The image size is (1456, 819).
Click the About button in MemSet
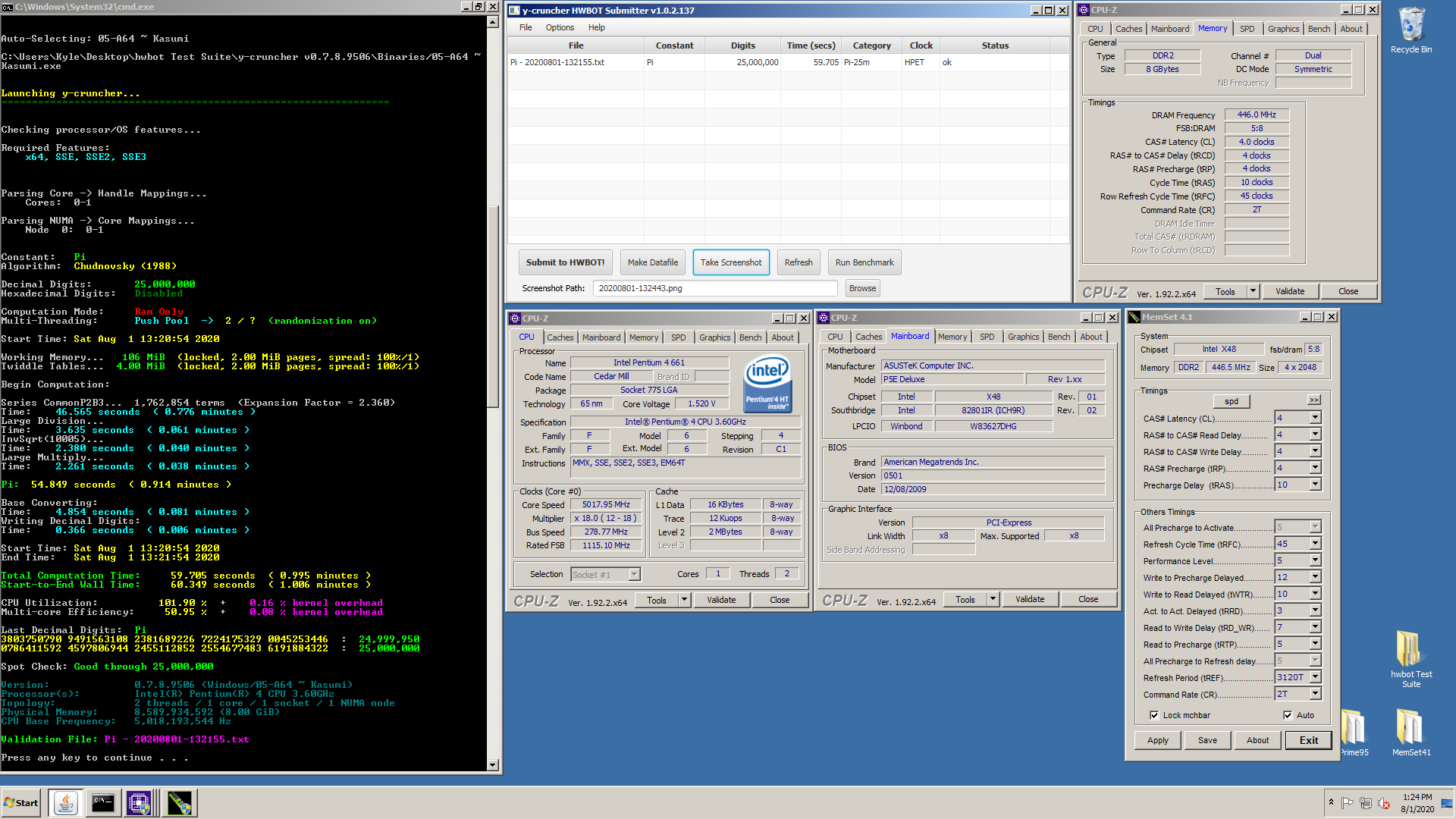click(1257, 740)
